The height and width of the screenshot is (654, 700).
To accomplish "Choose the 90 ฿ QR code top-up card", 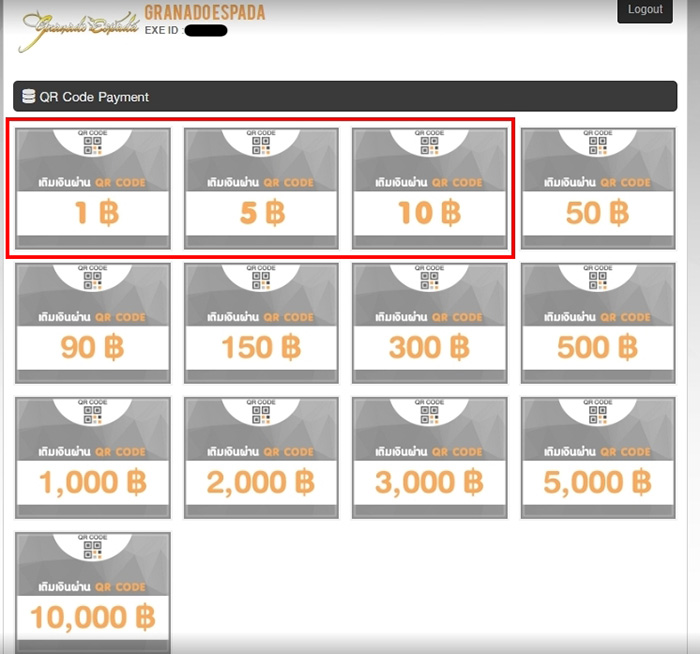I will point(93,323).
